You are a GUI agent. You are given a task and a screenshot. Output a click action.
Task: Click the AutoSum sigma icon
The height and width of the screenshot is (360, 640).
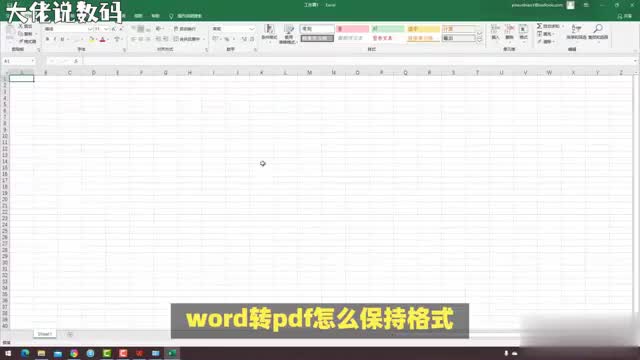[539, 26]
